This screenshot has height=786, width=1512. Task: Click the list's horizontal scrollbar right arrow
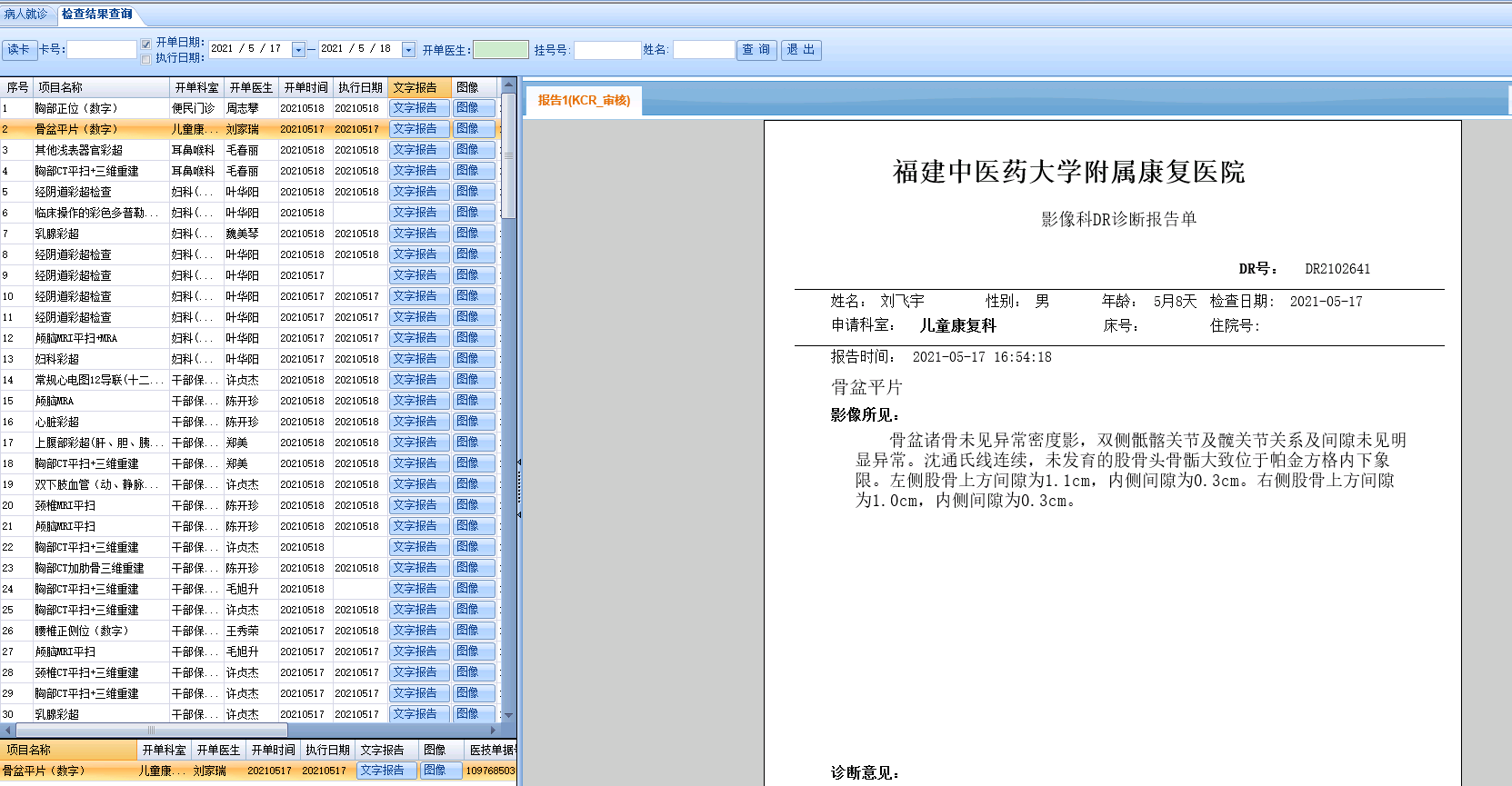pyautogui.click(x=494, y=730)
